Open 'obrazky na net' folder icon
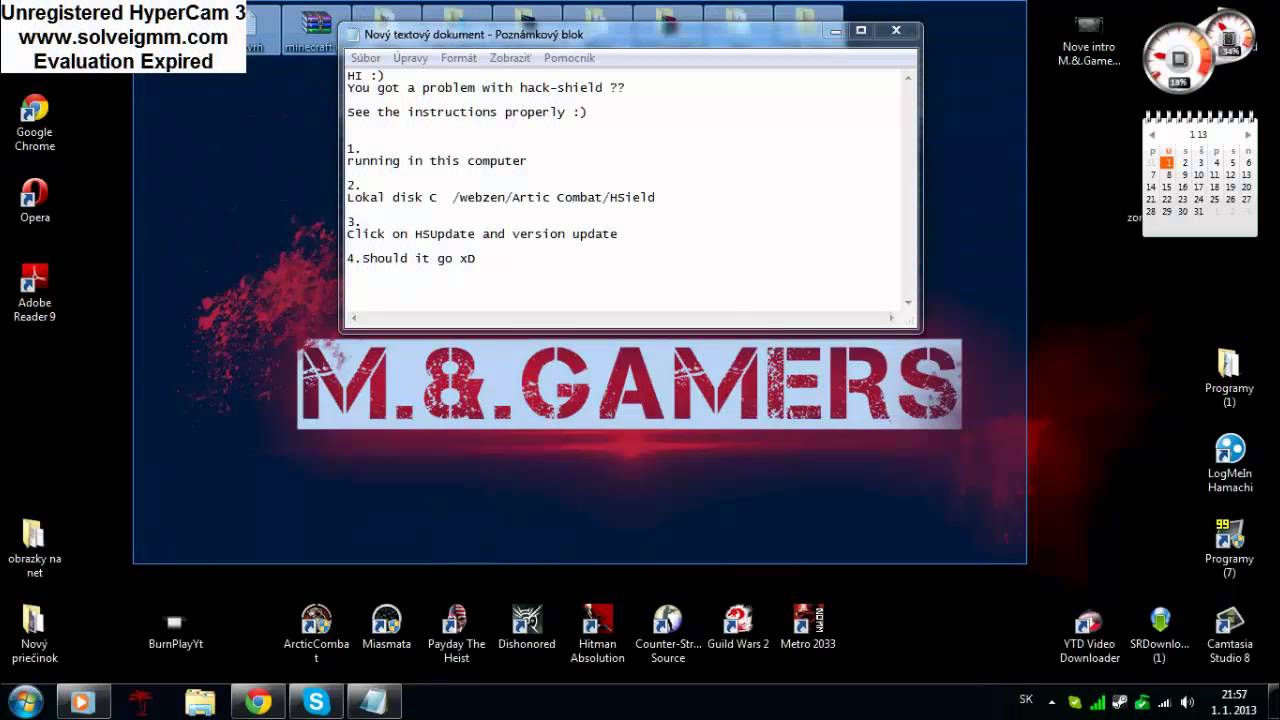This screenshot has height=720, width=1280. (34, 548)
